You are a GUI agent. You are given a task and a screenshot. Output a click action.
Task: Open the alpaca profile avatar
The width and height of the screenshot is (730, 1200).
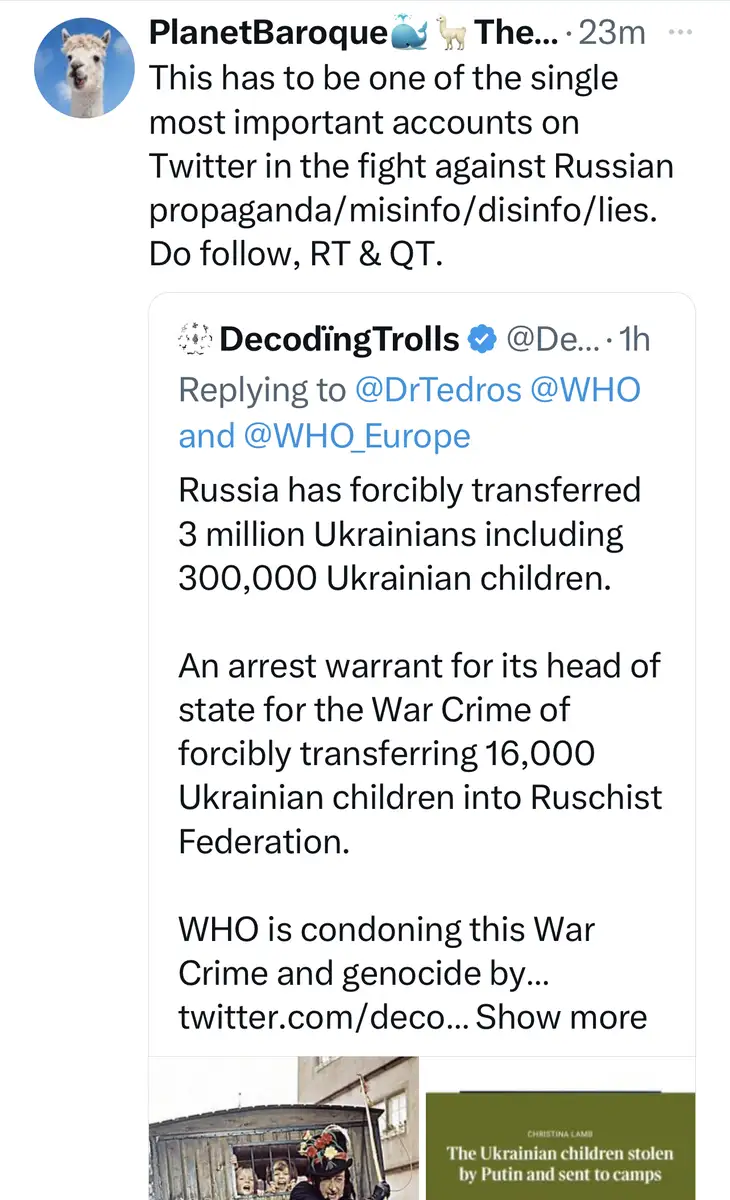[84, 68]
